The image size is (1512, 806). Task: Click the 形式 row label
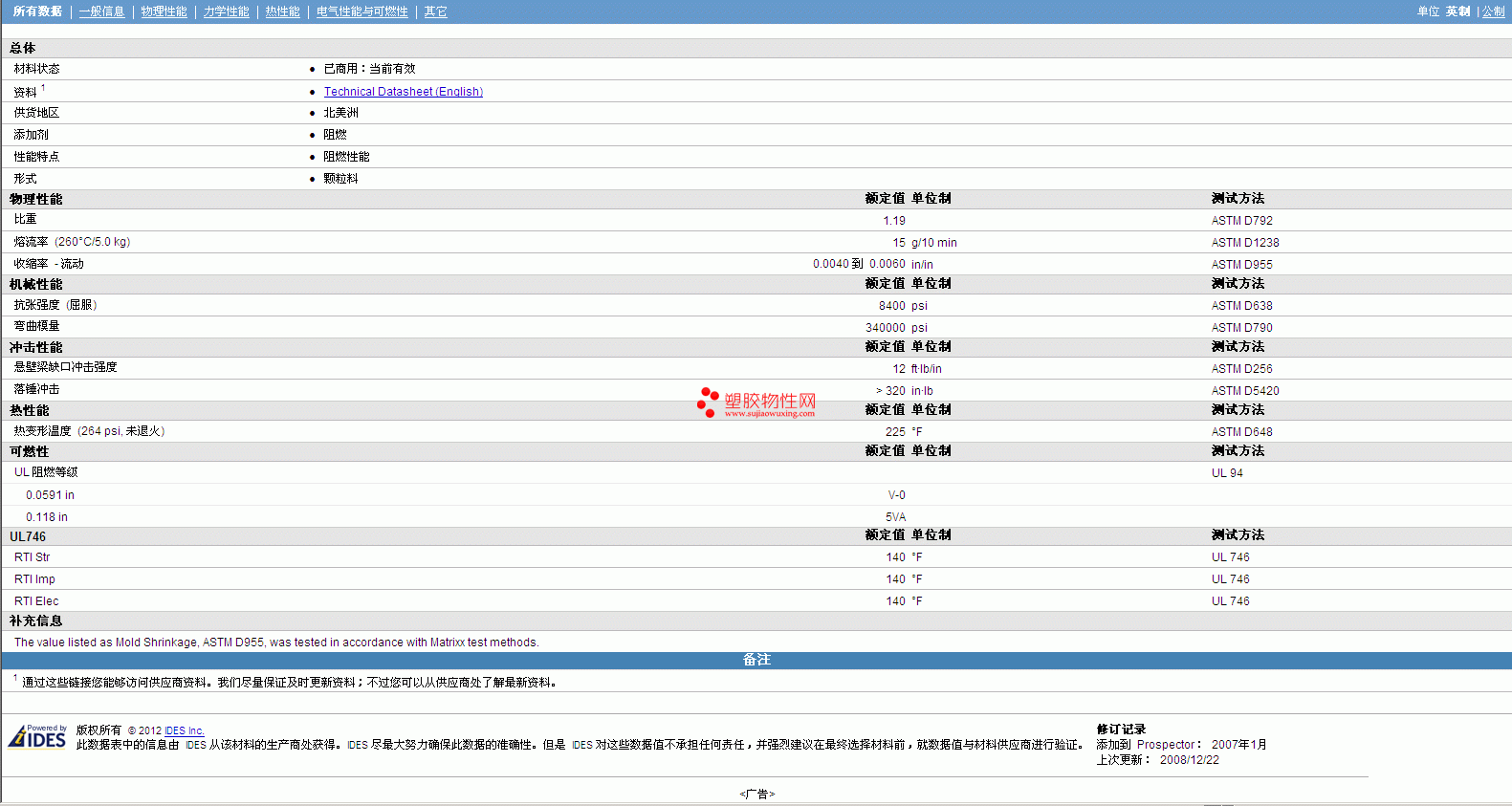[25, 179]
